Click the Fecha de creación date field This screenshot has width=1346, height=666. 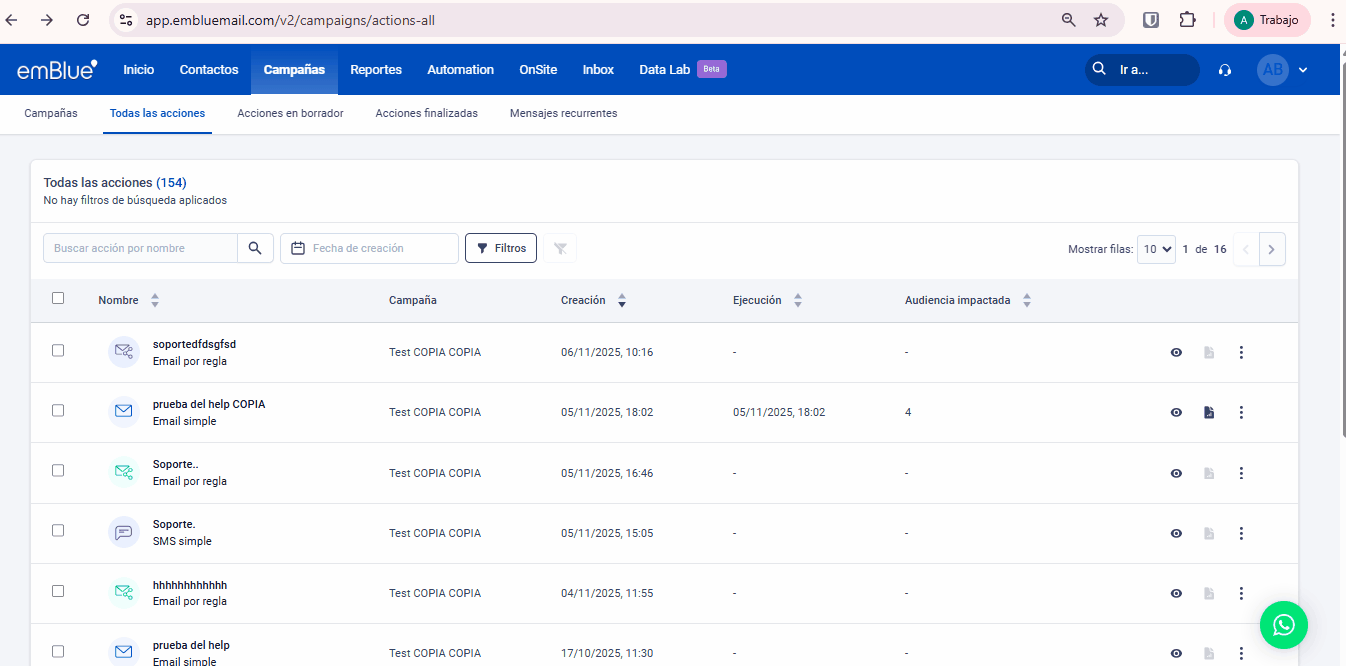(x=369, y=248)
